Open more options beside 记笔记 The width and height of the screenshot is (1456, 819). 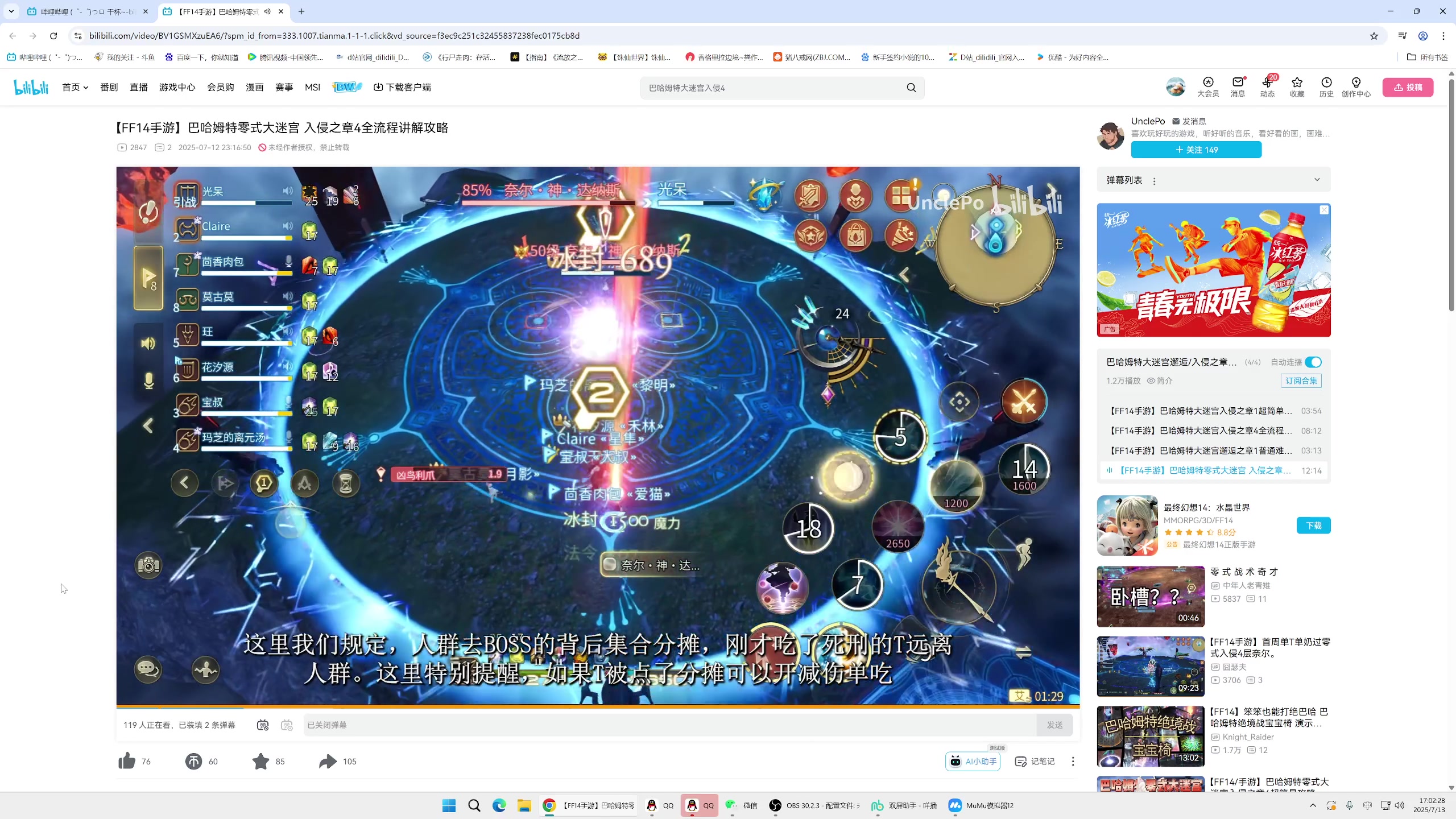point(1073,761)
